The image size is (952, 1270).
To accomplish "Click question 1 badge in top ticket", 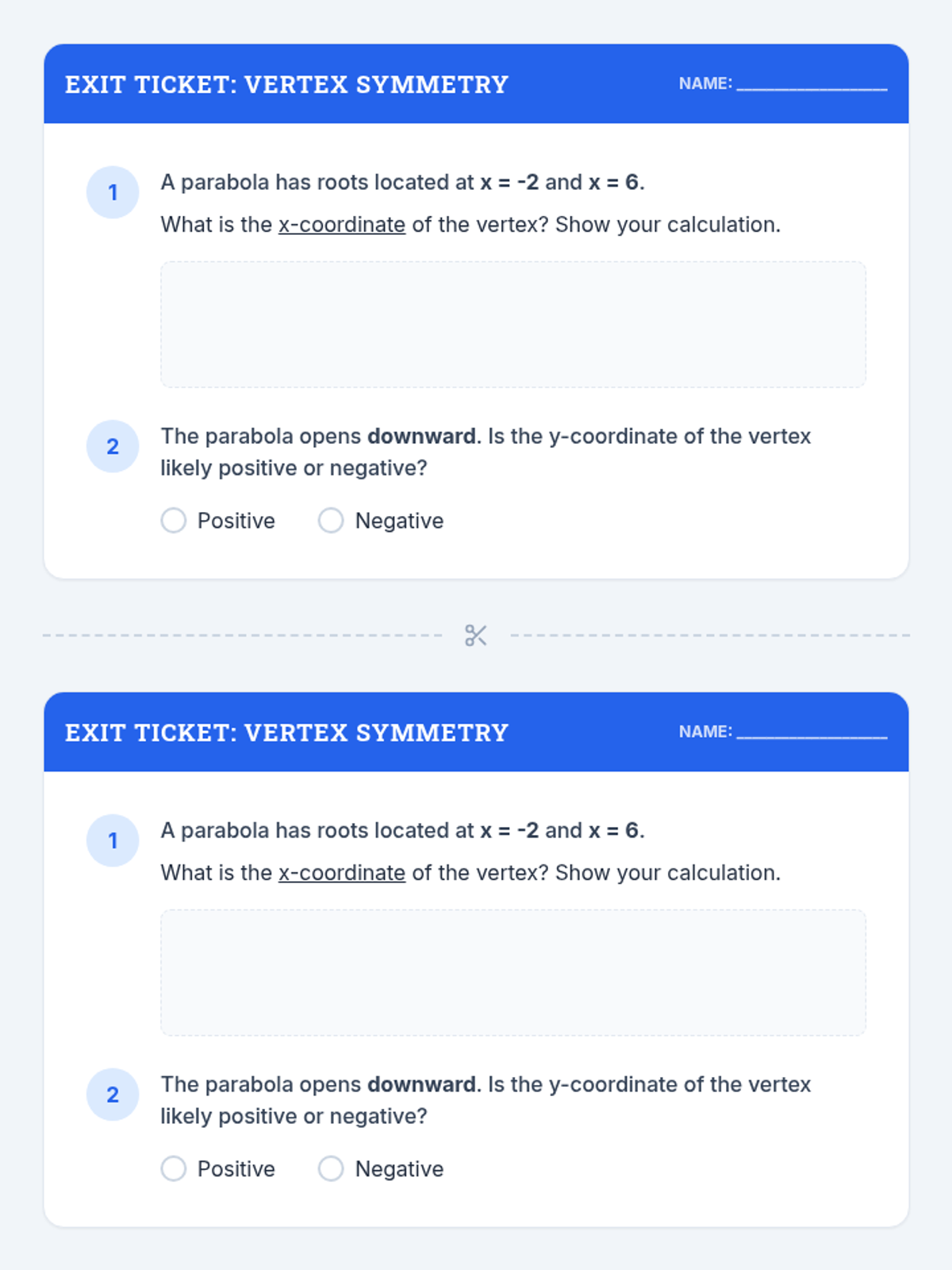I will (x=113, y=192).
